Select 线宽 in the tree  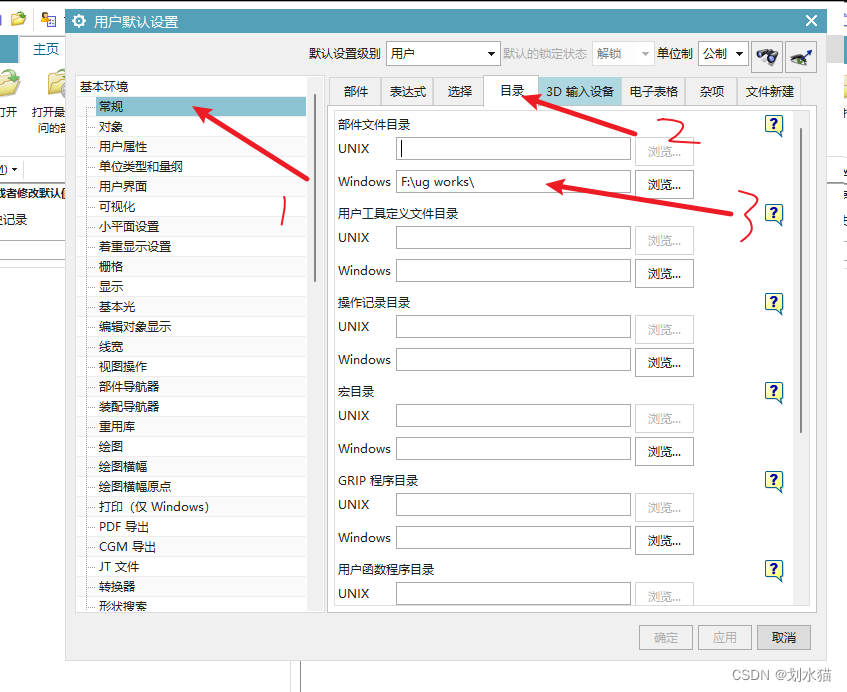click(111, 347)
